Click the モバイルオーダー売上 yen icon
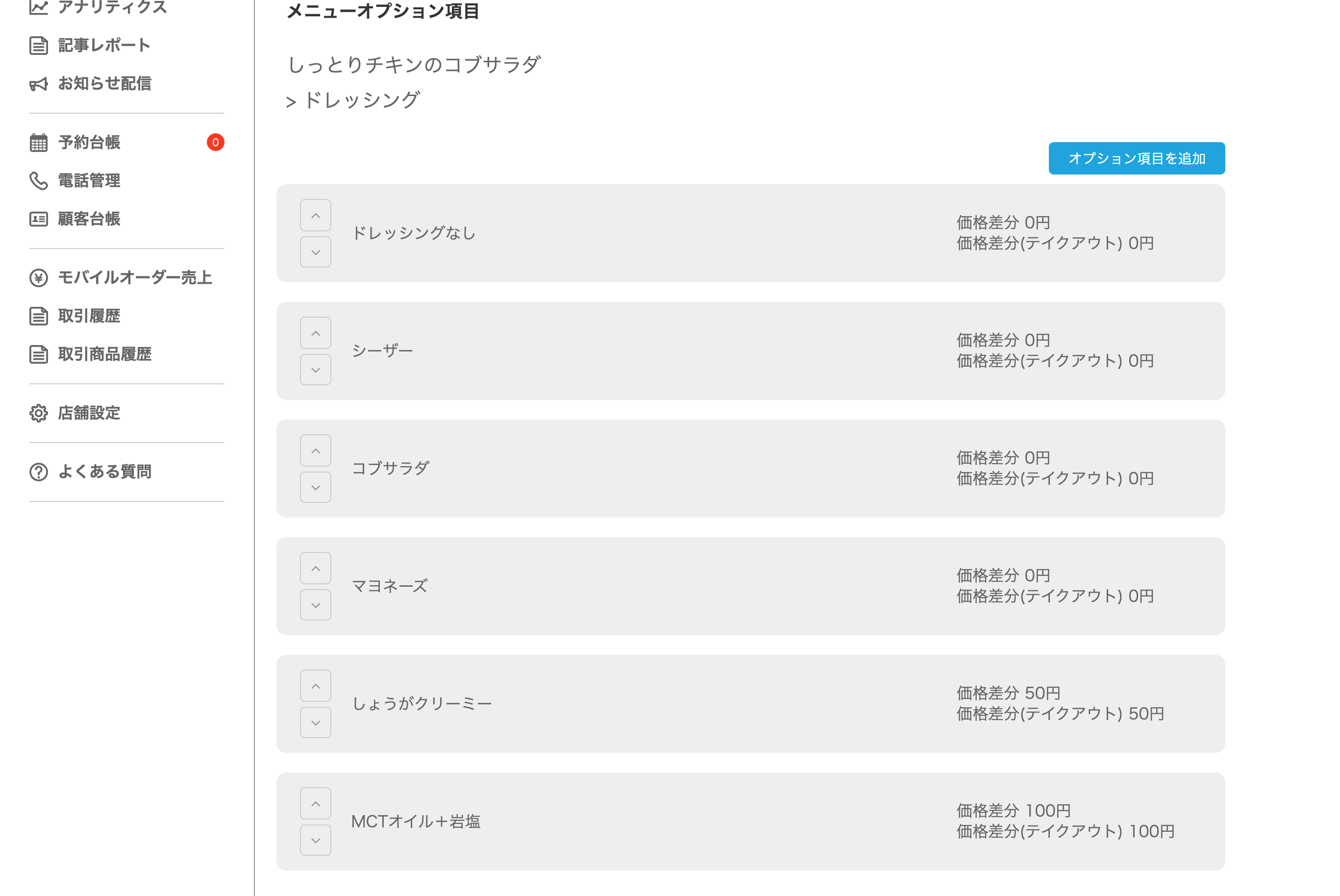This screenshot has width=1340, height=896. tap(38, 278)
